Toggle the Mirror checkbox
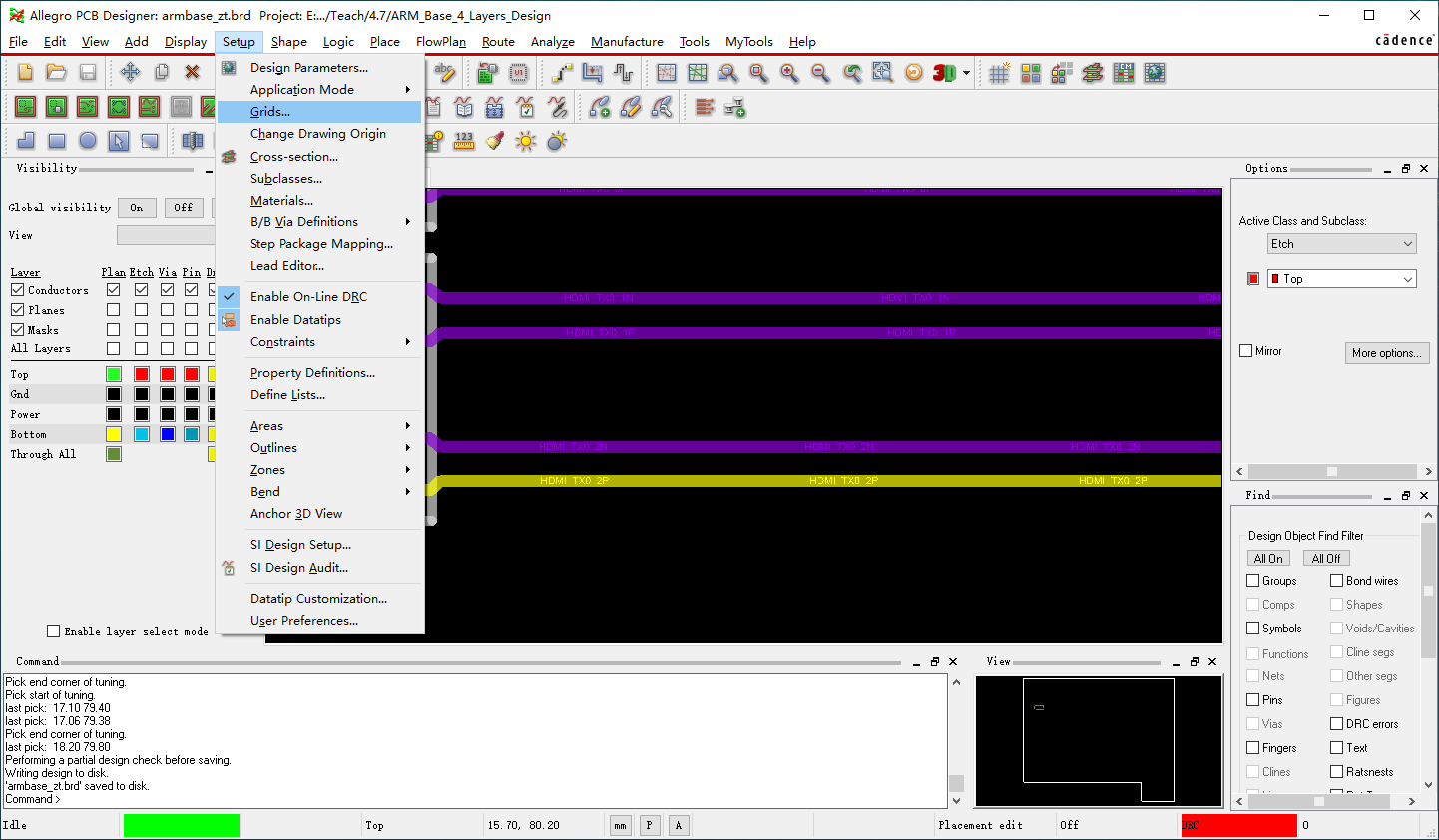Screen dimensions: 1439x840 coord(1245,351)
